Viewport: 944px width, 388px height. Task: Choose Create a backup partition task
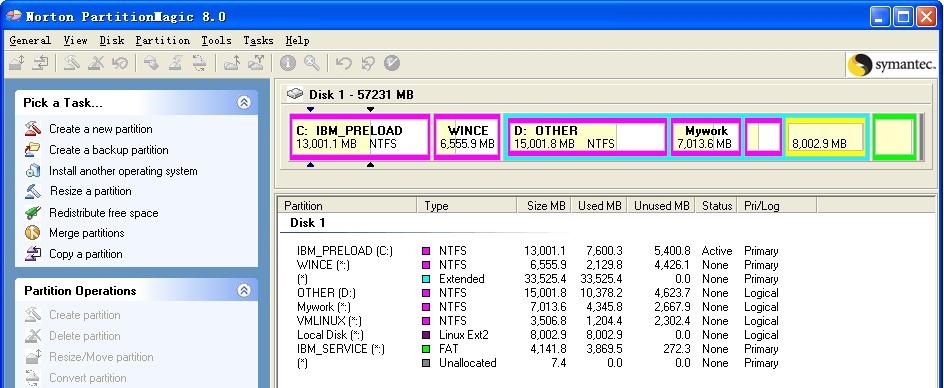(x=108, y=150)
